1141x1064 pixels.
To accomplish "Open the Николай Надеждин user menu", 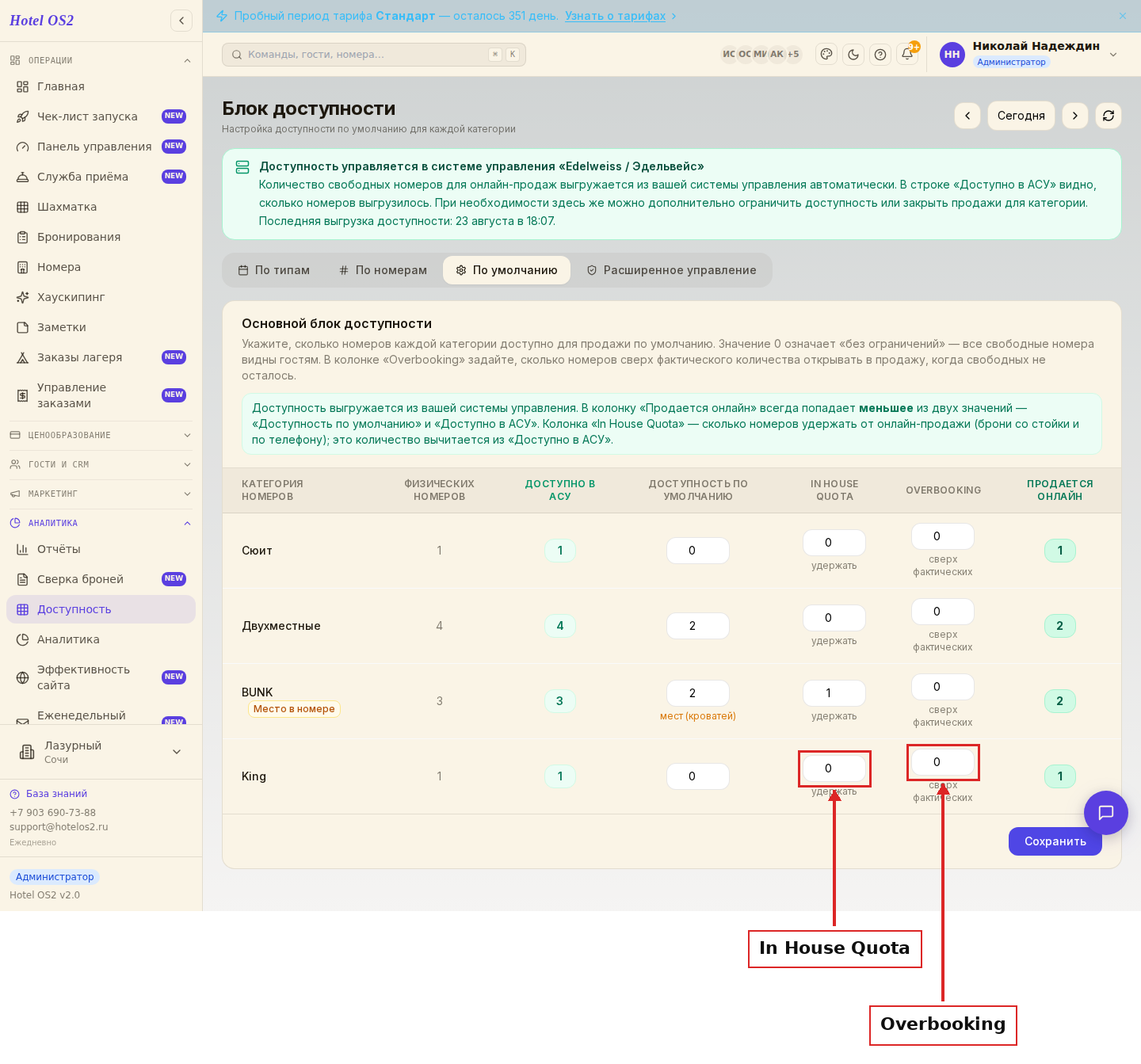I will coord(1029,54).
